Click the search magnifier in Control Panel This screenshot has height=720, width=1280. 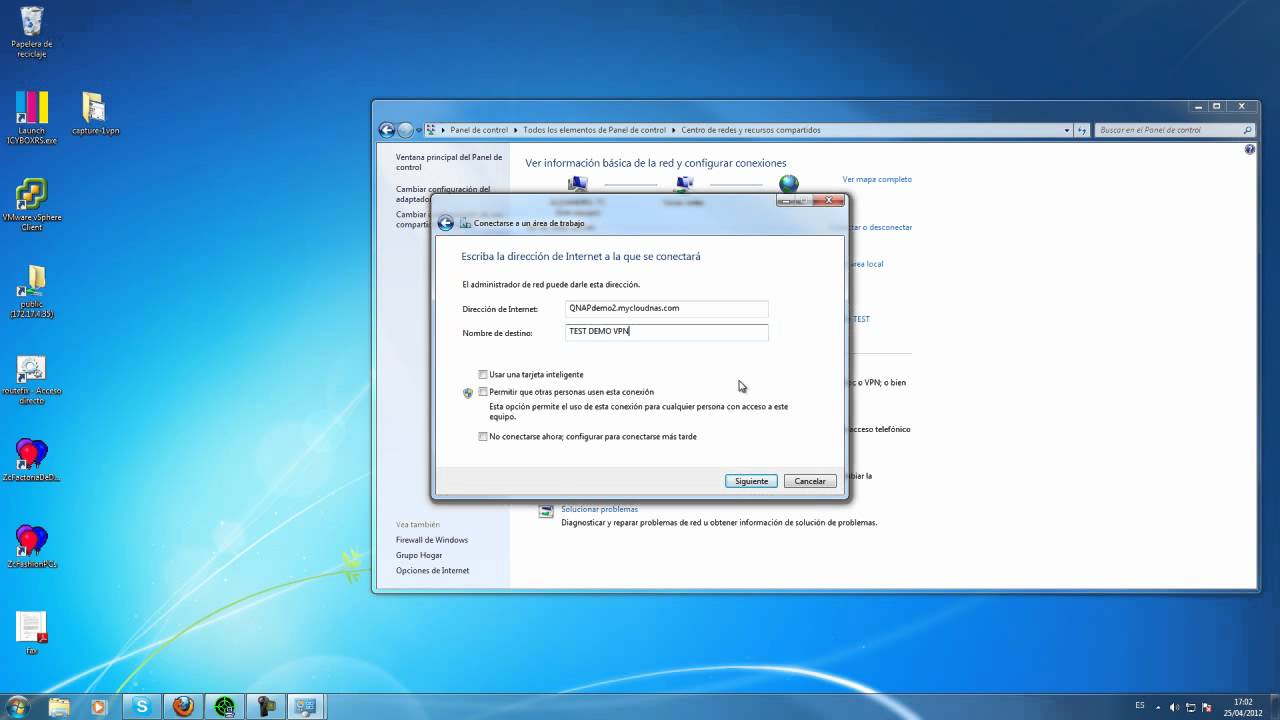(1247, 130)
